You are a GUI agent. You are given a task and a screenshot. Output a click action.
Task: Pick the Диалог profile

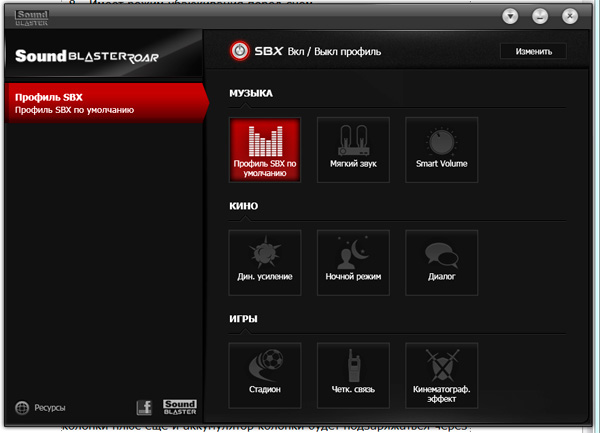[x=441, y=262]
